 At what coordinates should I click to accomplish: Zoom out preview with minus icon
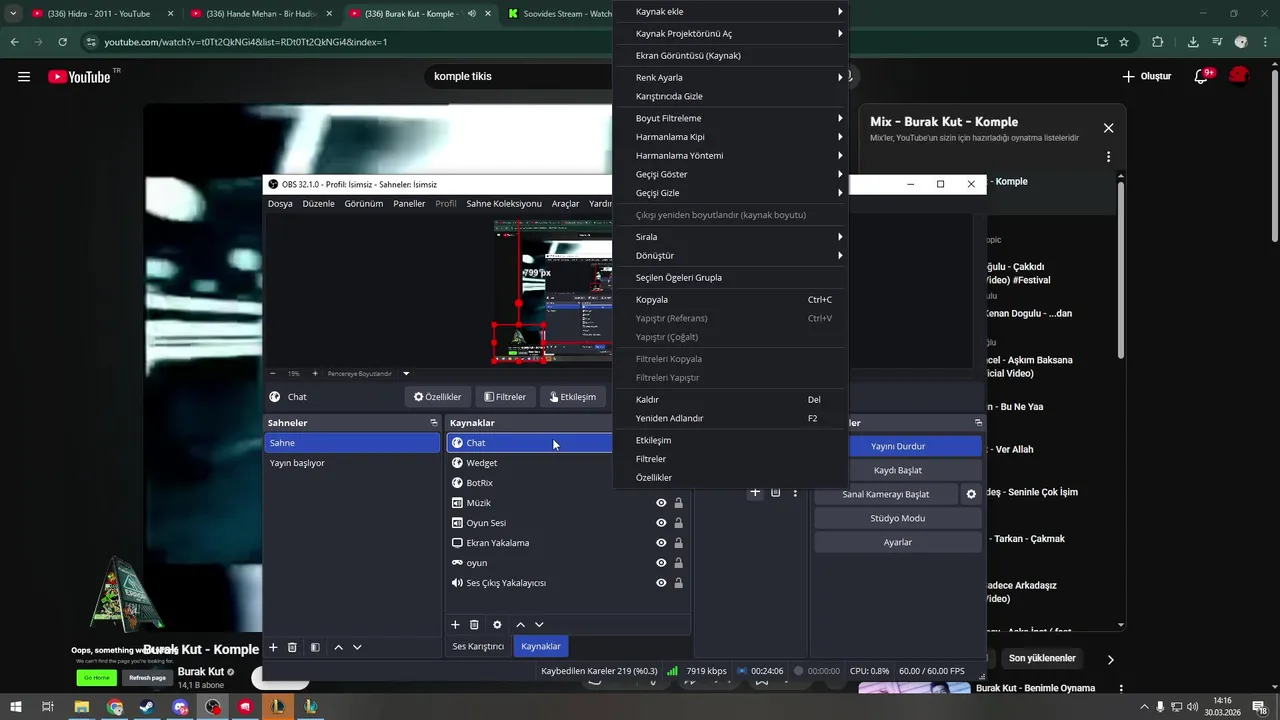273,373
